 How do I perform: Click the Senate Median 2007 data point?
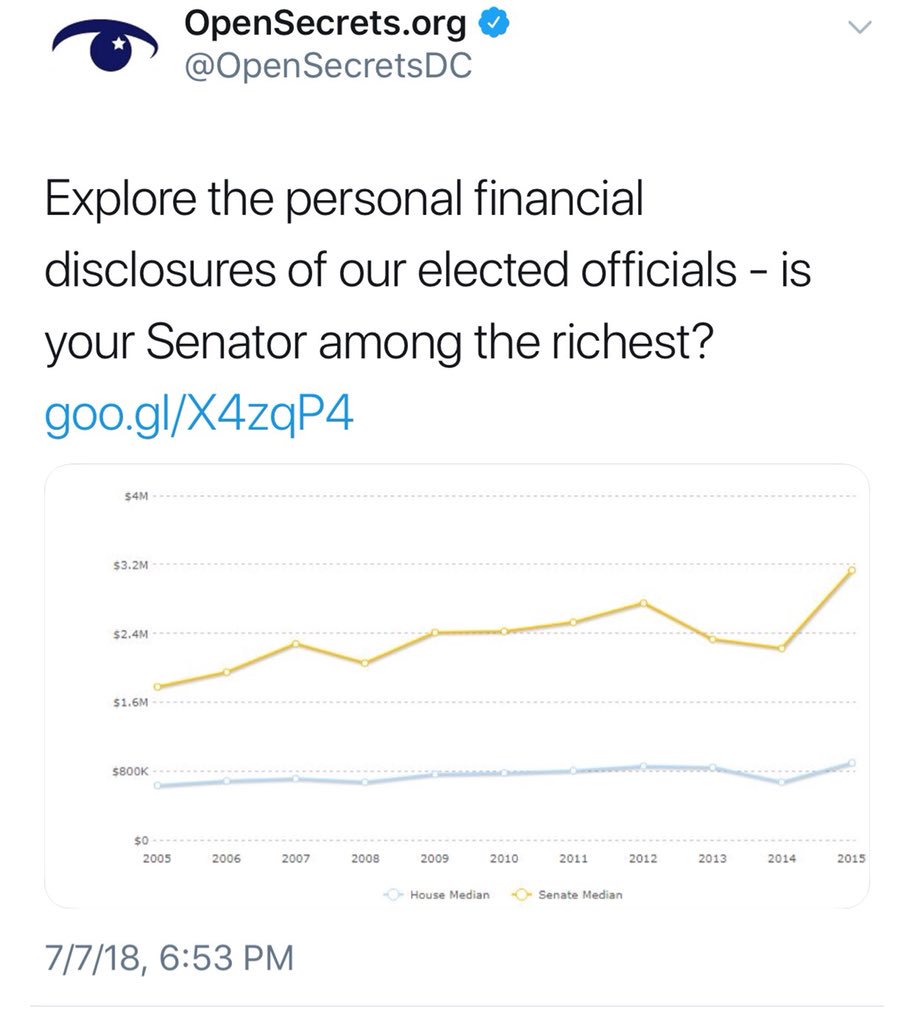[x=296, y=643]
